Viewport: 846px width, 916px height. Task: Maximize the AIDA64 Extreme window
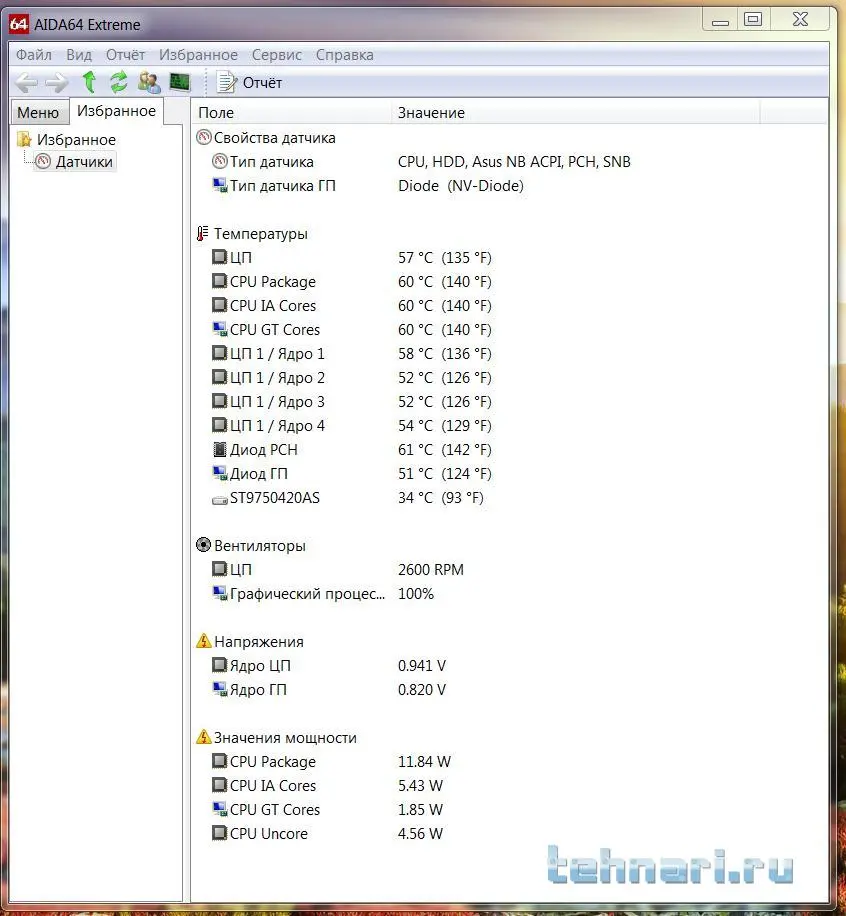(753, 19)
